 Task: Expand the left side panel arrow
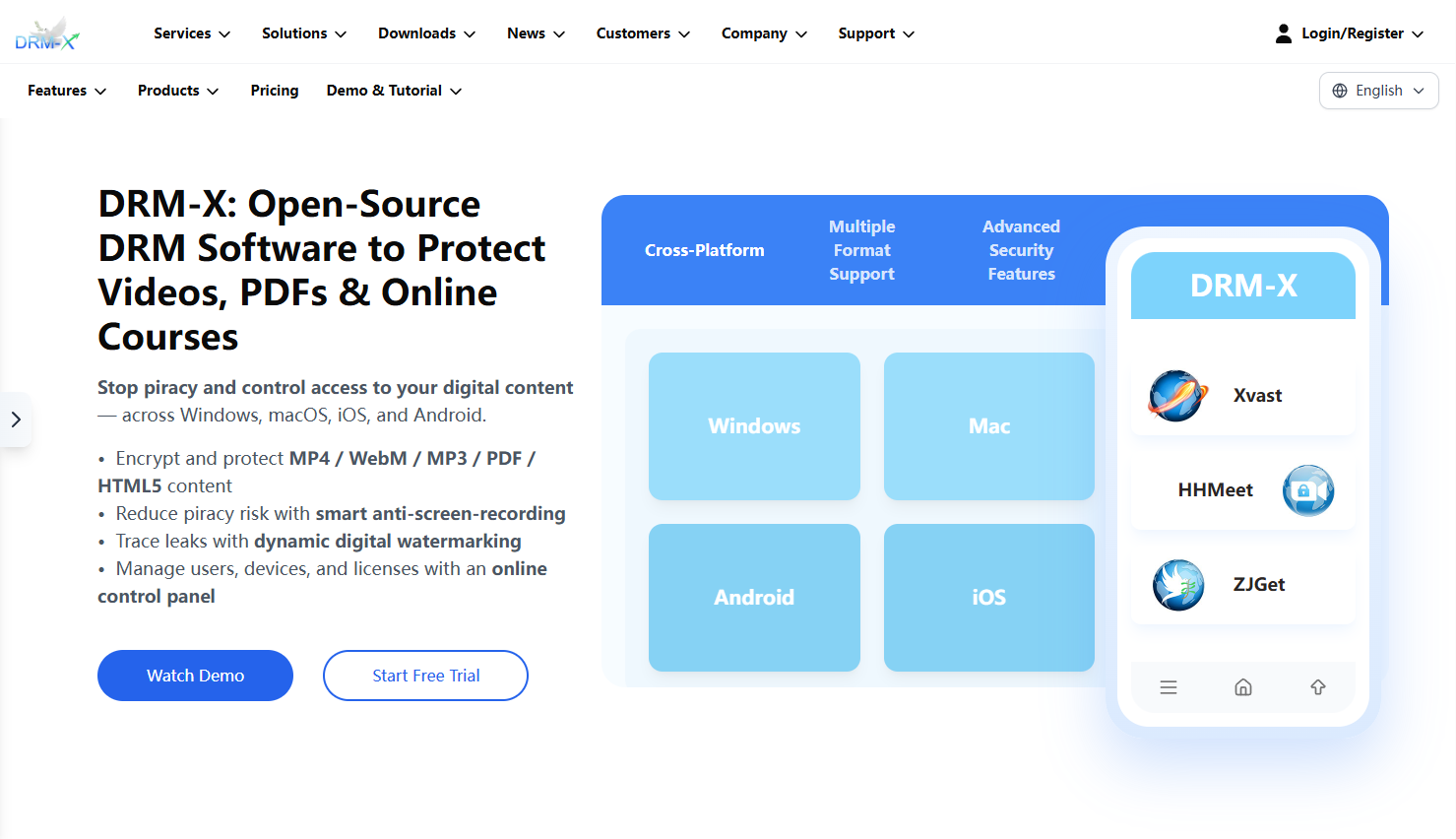[16, 419]
